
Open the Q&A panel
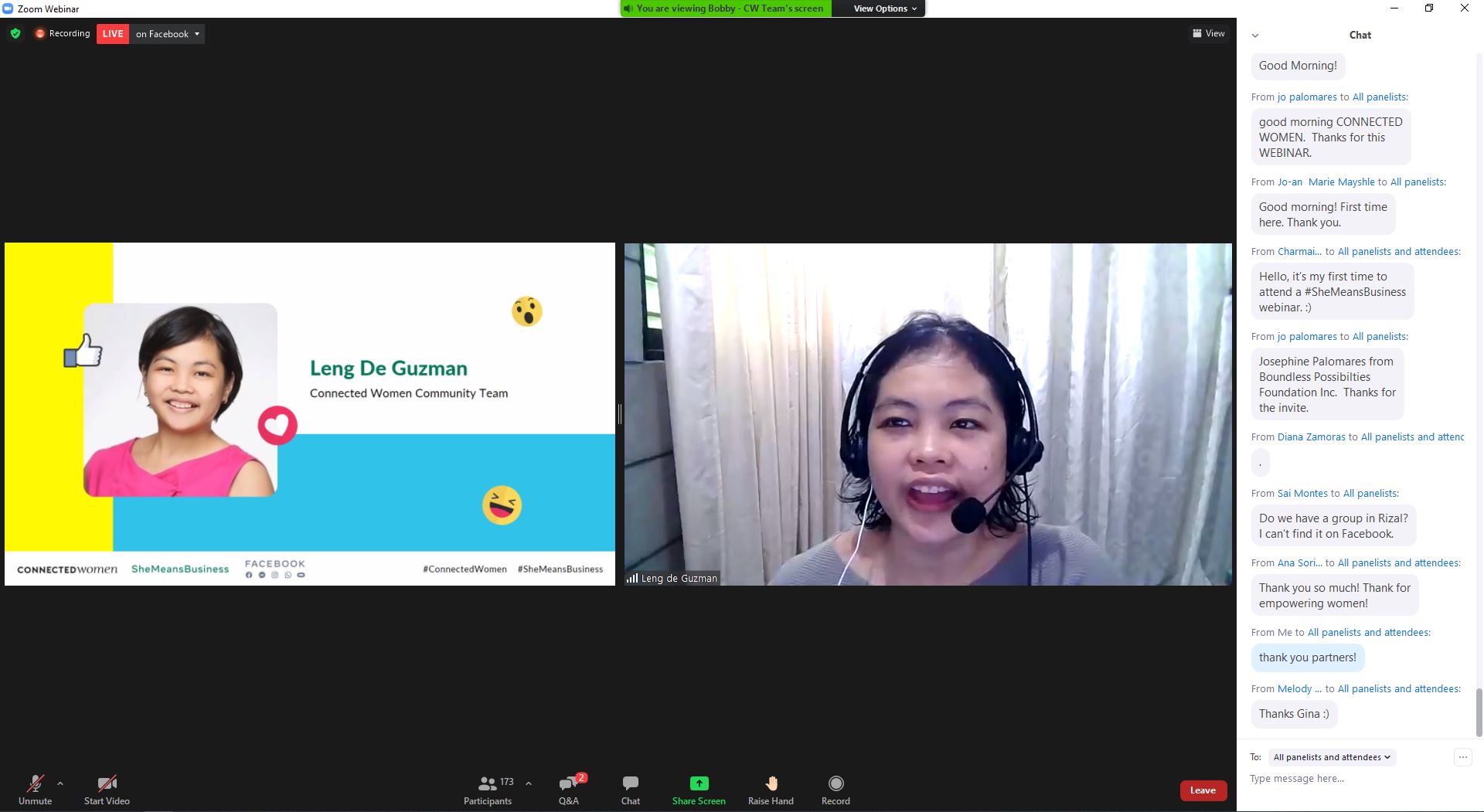point(569,790)
